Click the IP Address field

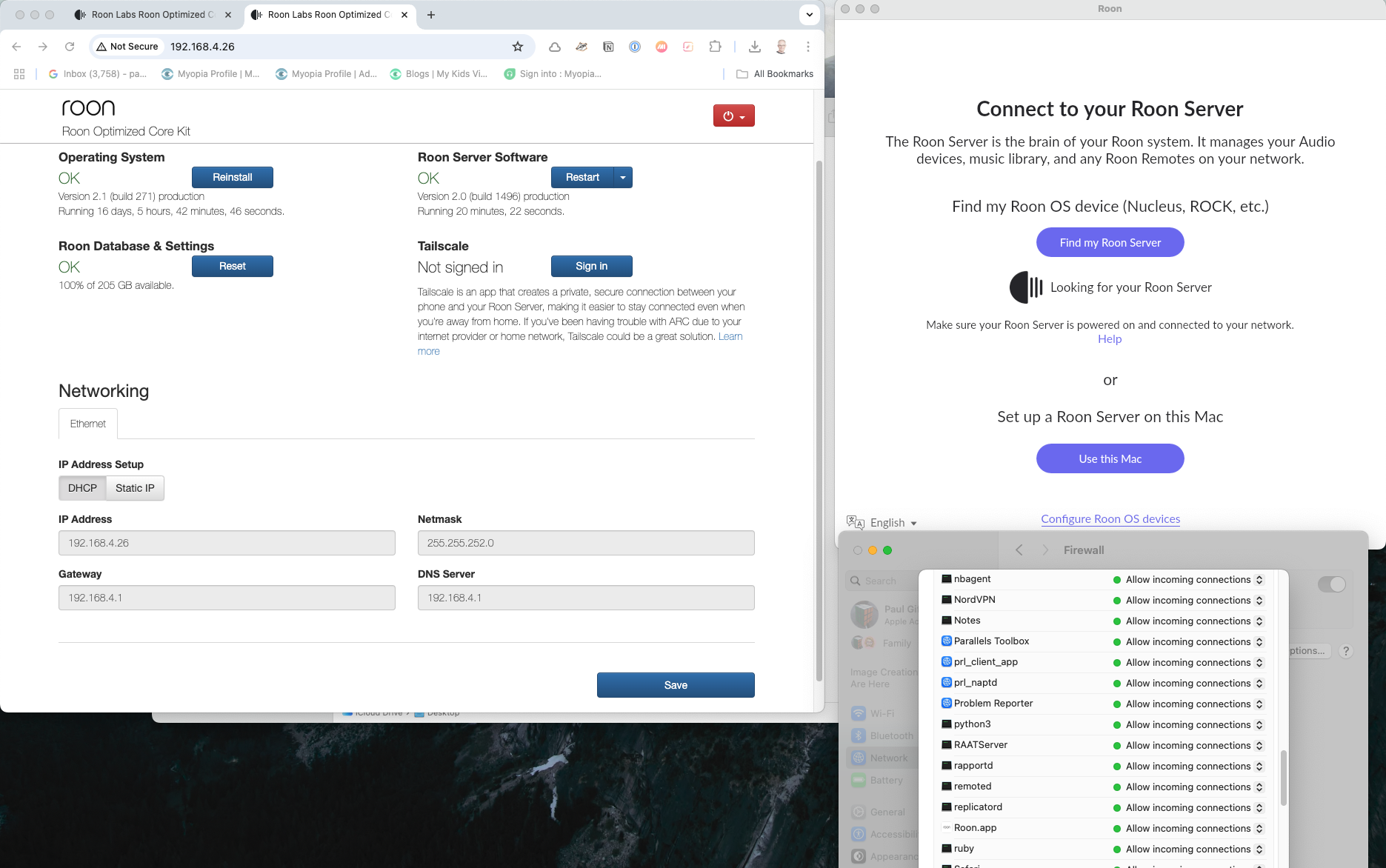pyautogui.click(x=227, y=543)
